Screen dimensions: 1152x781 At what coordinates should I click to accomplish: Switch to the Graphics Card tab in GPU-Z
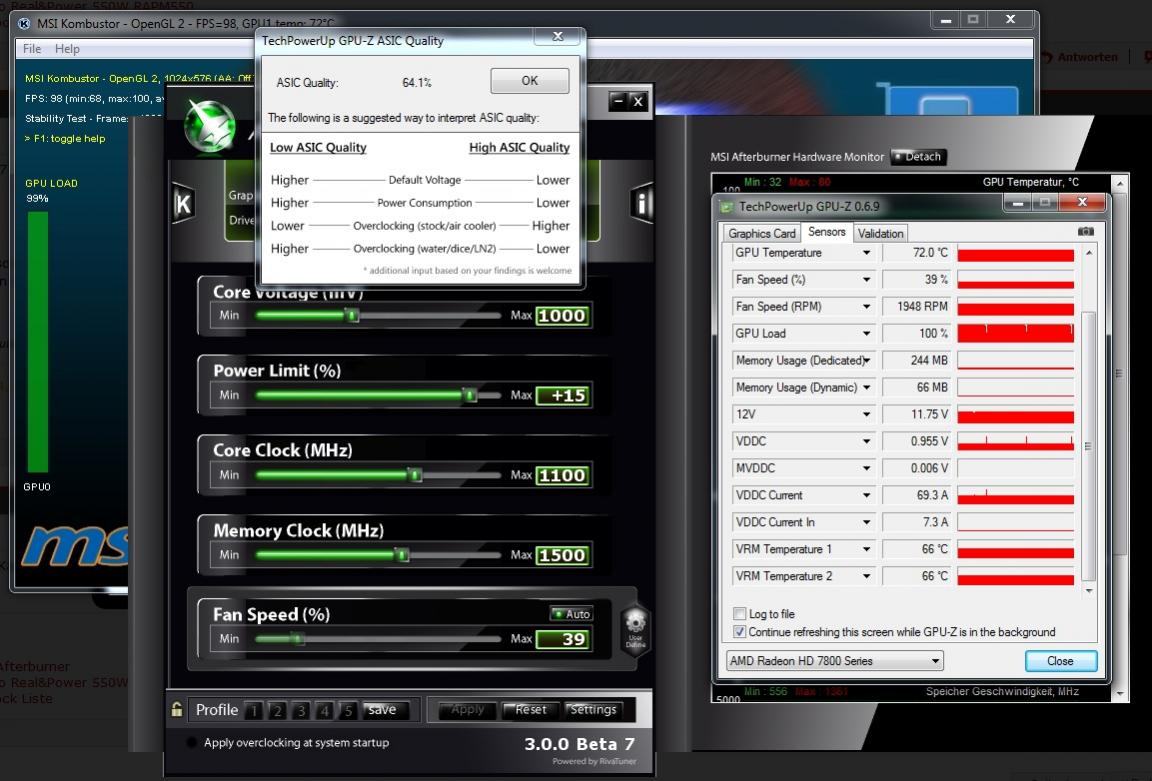coord(762,234)
